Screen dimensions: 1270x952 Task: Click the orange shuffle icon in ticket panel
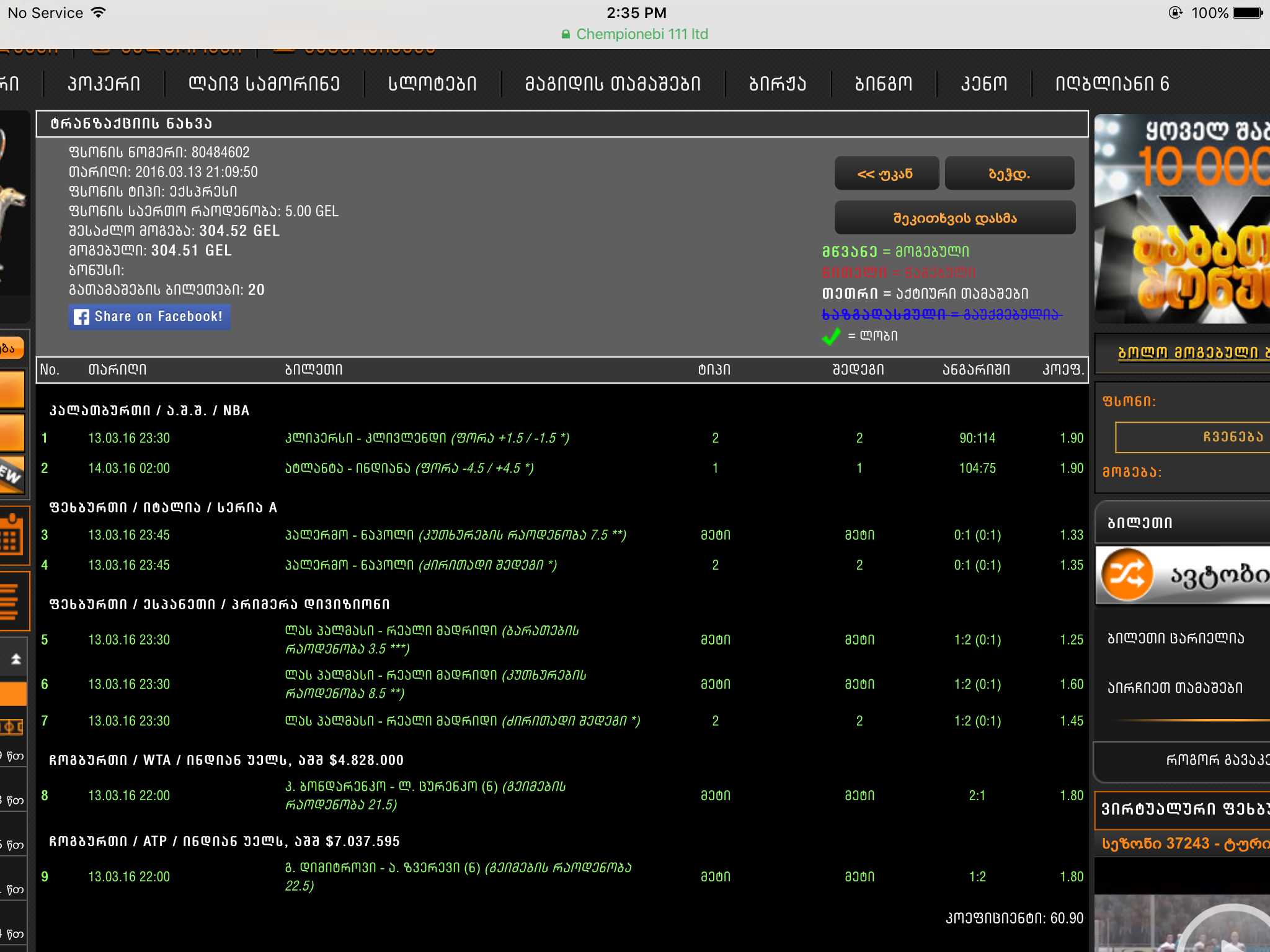1127,575
